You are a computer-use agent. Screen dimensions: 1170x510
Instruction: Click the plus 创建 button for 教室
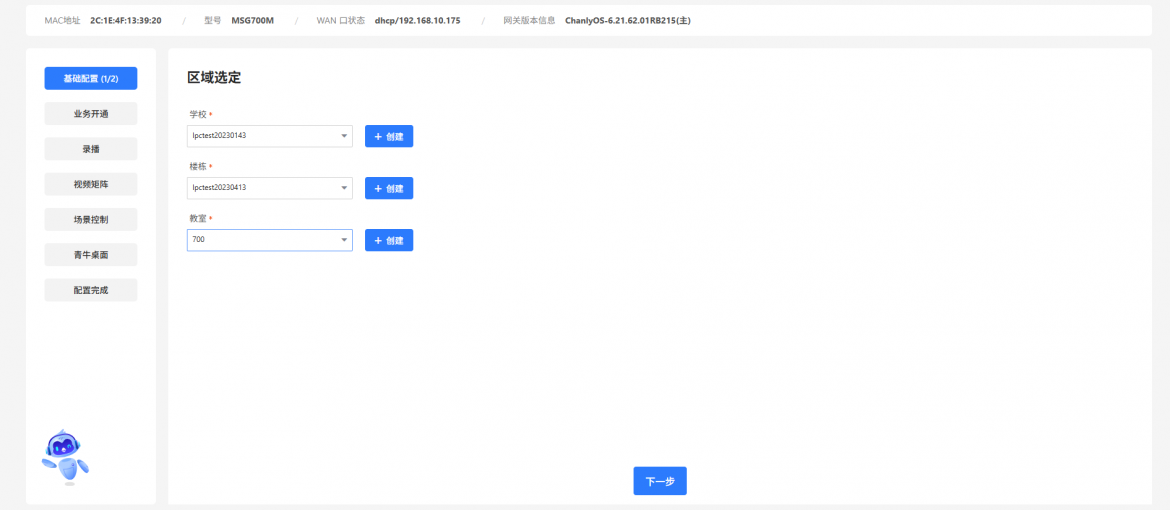tap(389, 240)
